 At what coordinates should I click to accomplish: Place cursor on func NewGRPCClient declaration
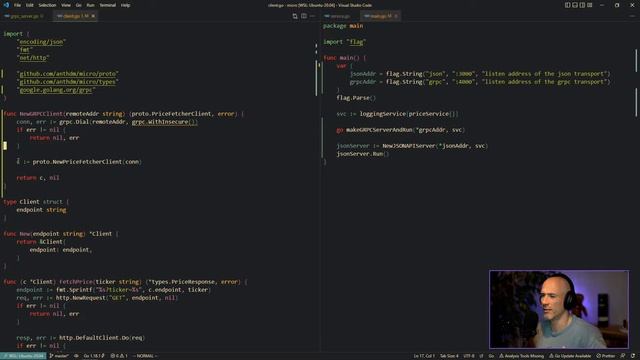[124, 114]
